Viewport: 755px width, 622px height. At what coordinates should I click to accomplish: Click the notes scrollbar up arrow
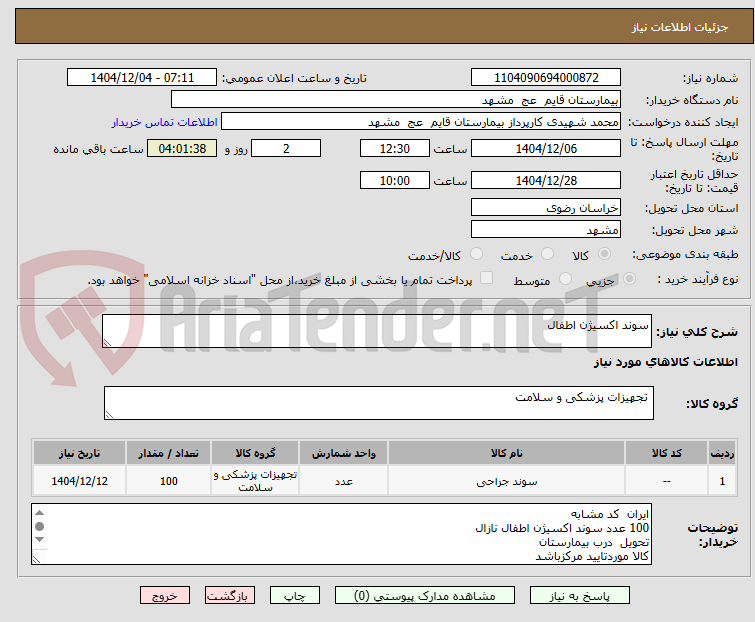pyautogui.click(x=40, y=513)
